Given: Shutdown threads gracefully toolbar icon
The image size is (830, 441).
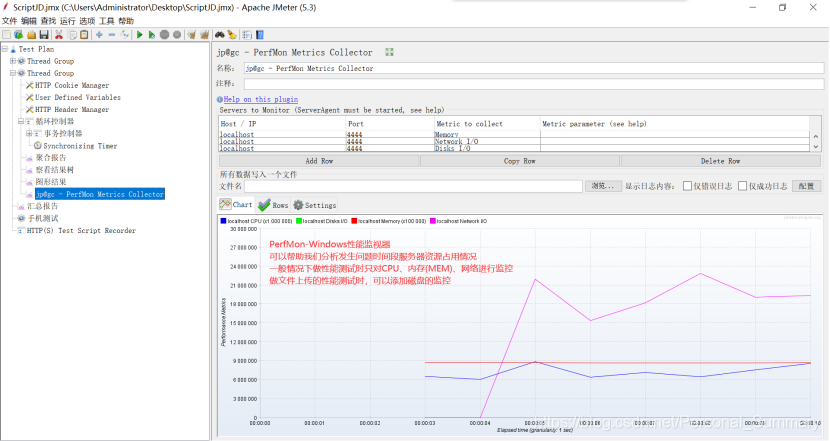Looking at the screenshot, I should click(x=177, y=35).
